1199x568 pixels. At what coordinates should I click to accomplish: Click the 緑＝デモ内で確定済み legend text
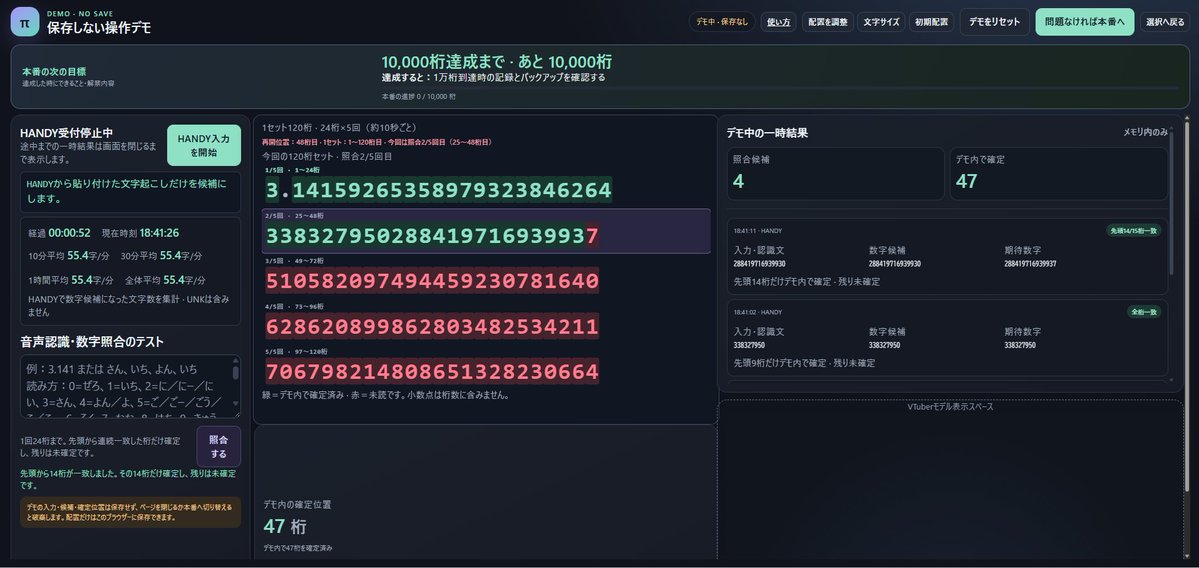click(385, 396)
